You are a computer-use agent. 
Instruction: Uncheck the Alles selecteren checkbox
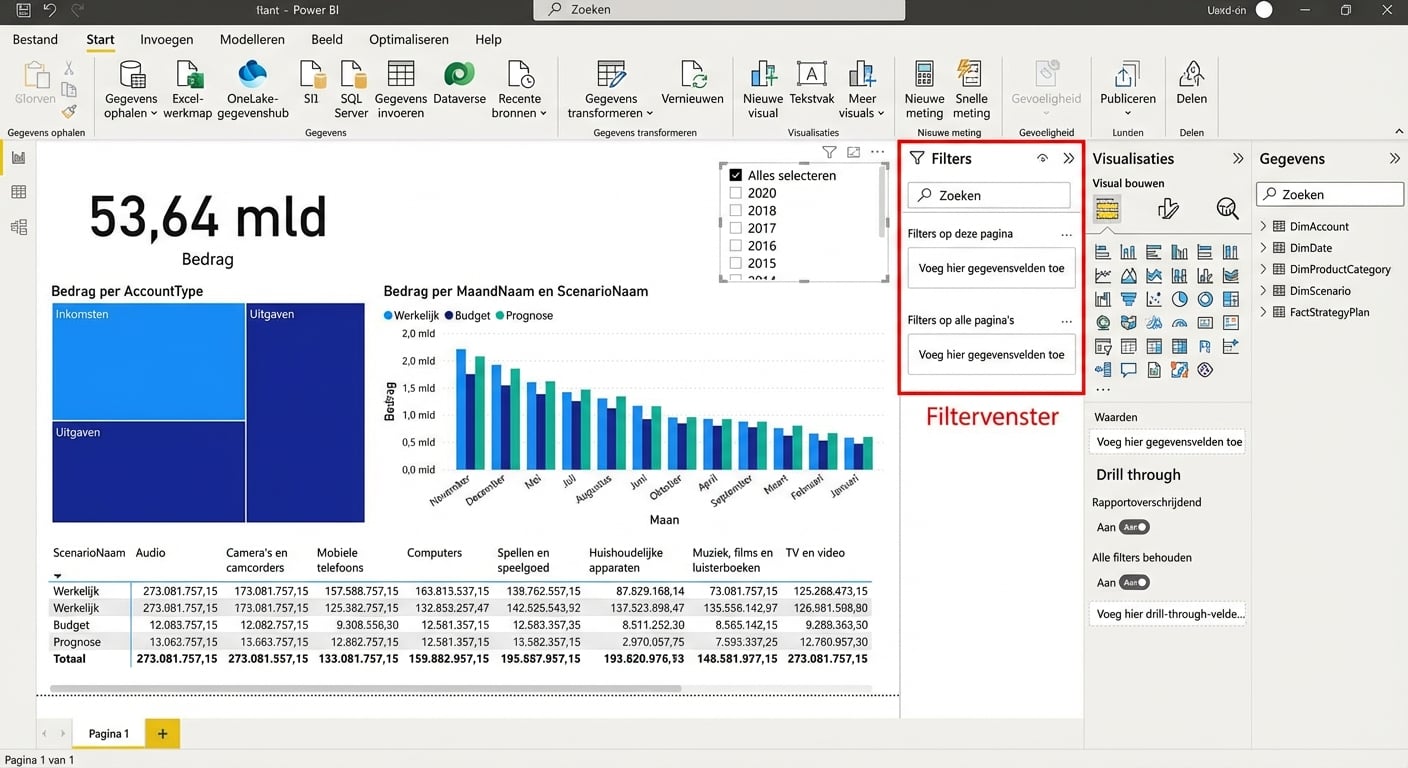tap(736, 175)
